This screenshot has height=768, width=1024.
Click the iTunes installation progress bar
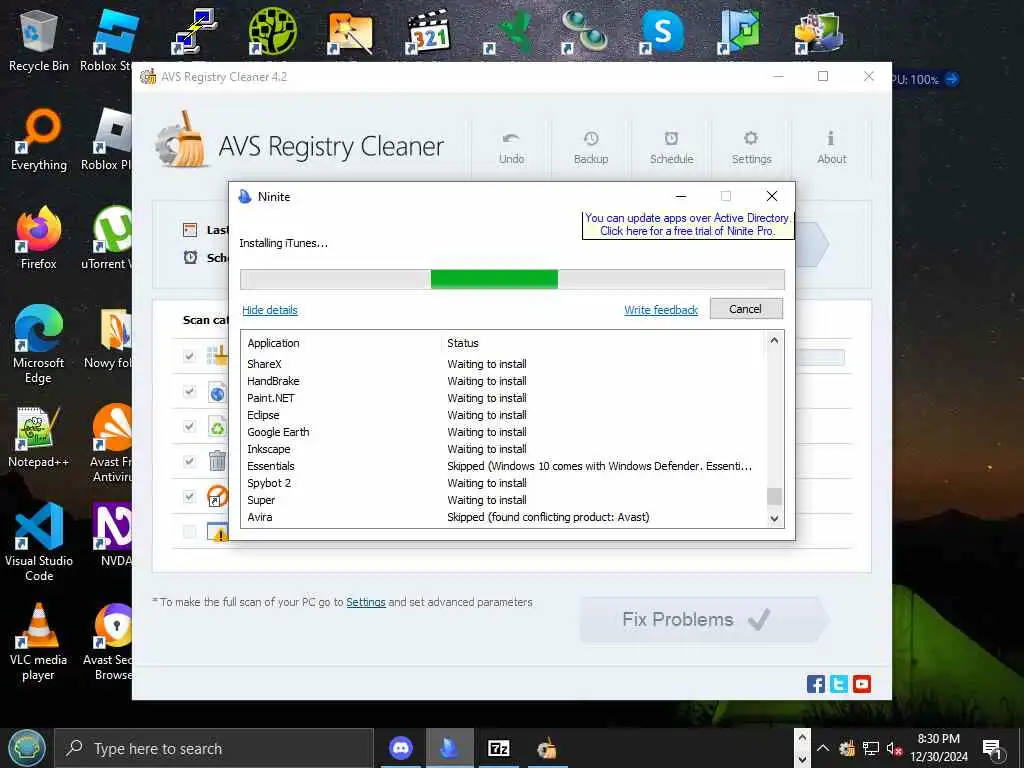512,280
